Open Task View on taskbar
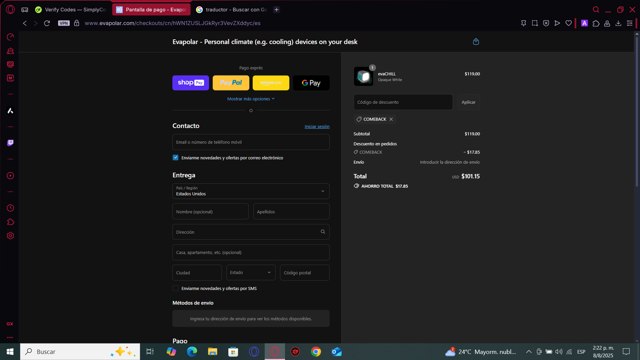The height and width of the screenshot is (360, 640). click(x=150, y=351)
